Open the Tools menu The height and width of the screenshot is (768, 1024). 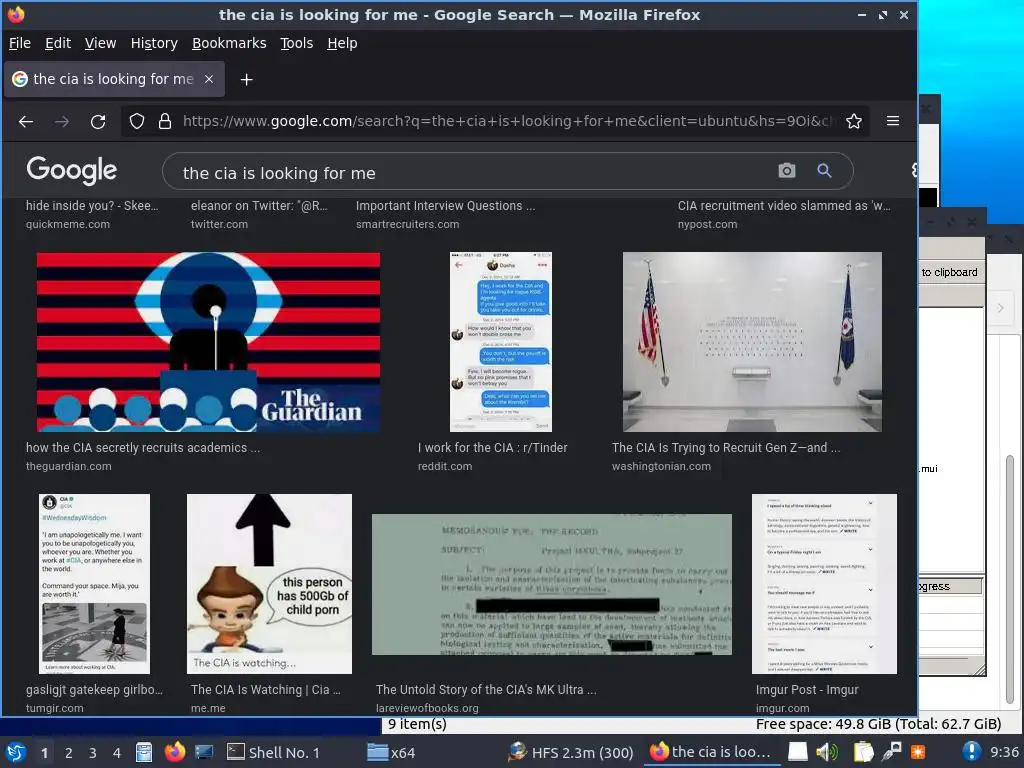pyautogui.click(x=296, y=43)
